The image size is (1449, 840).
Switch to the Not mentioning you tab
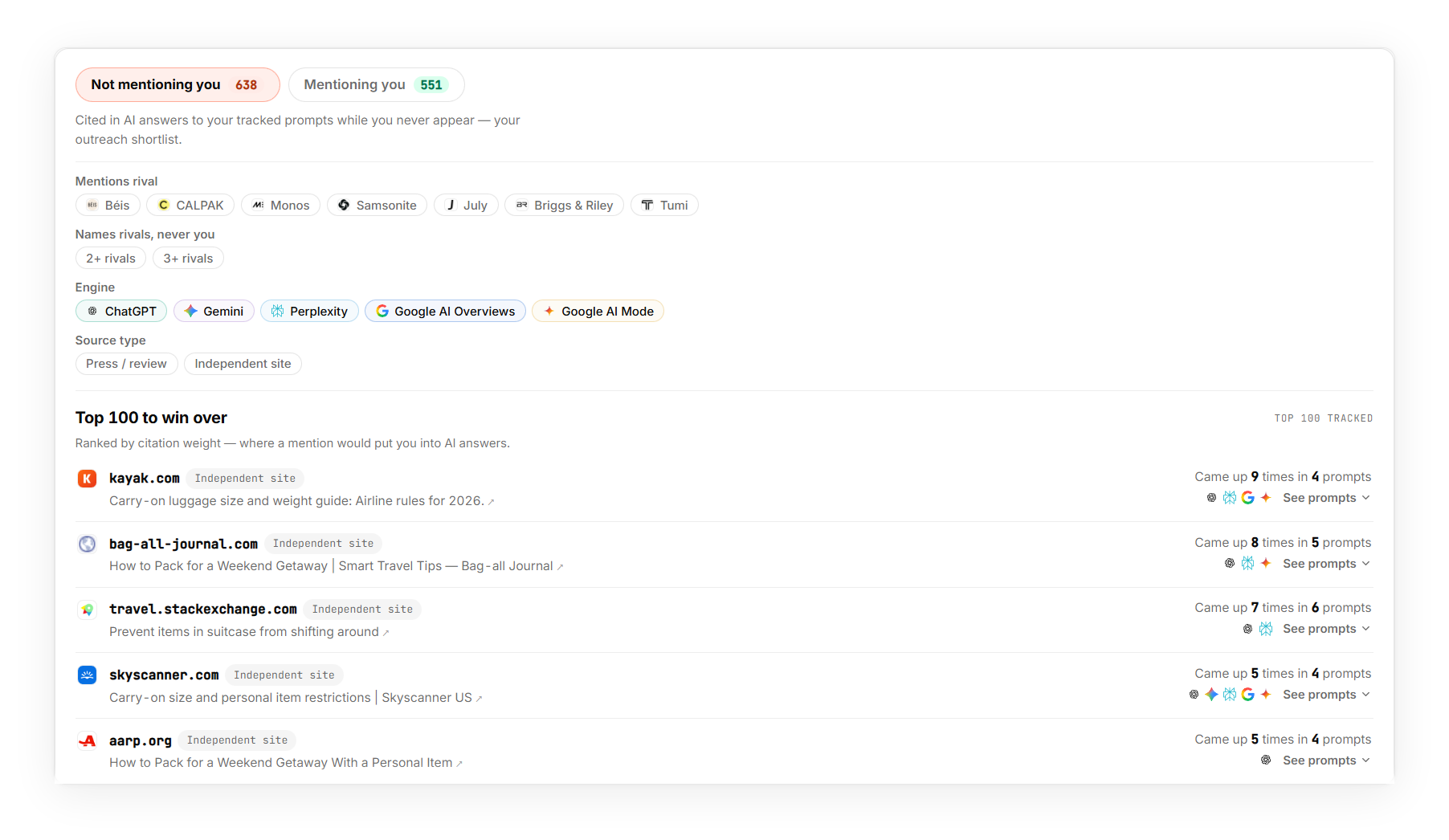click(x=178, y=84)
